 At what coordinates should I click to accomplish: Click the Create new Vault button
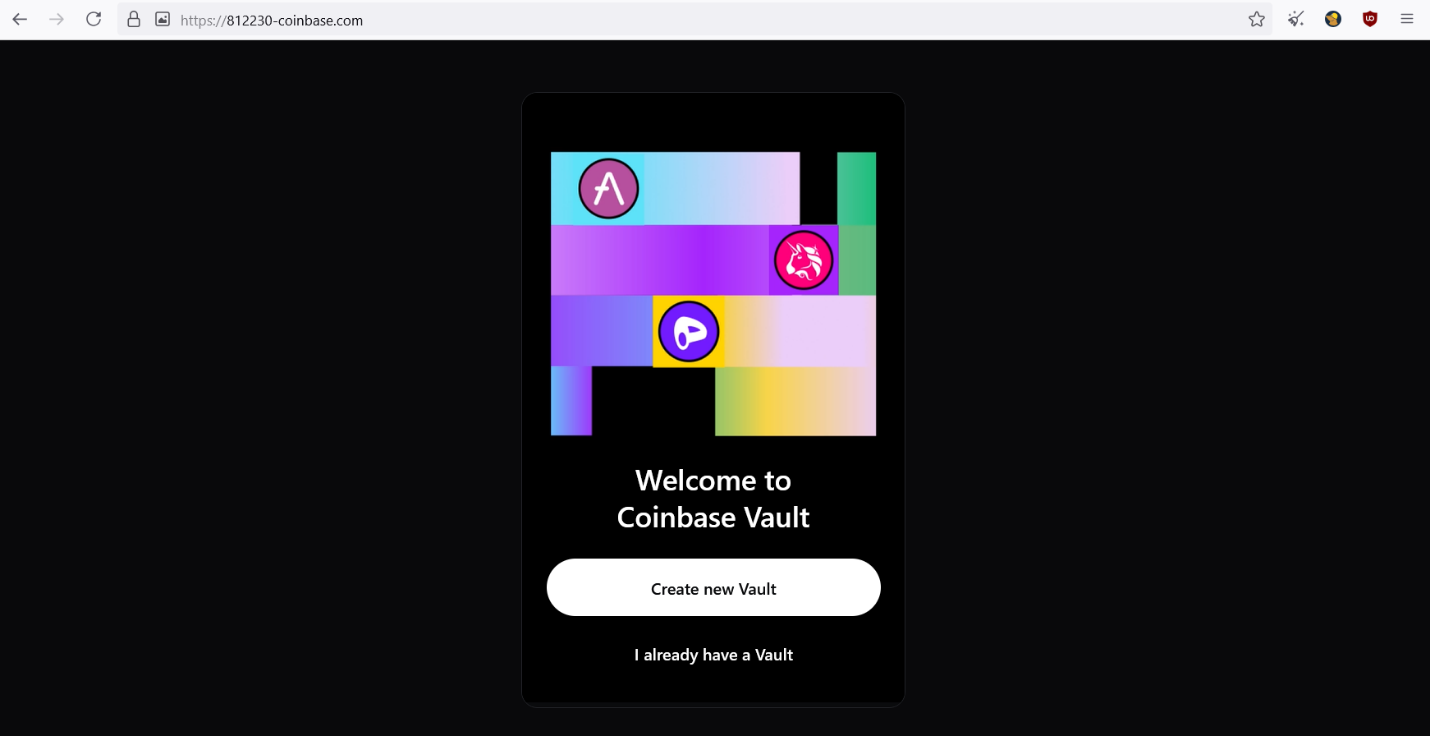(x=714, y=588)
